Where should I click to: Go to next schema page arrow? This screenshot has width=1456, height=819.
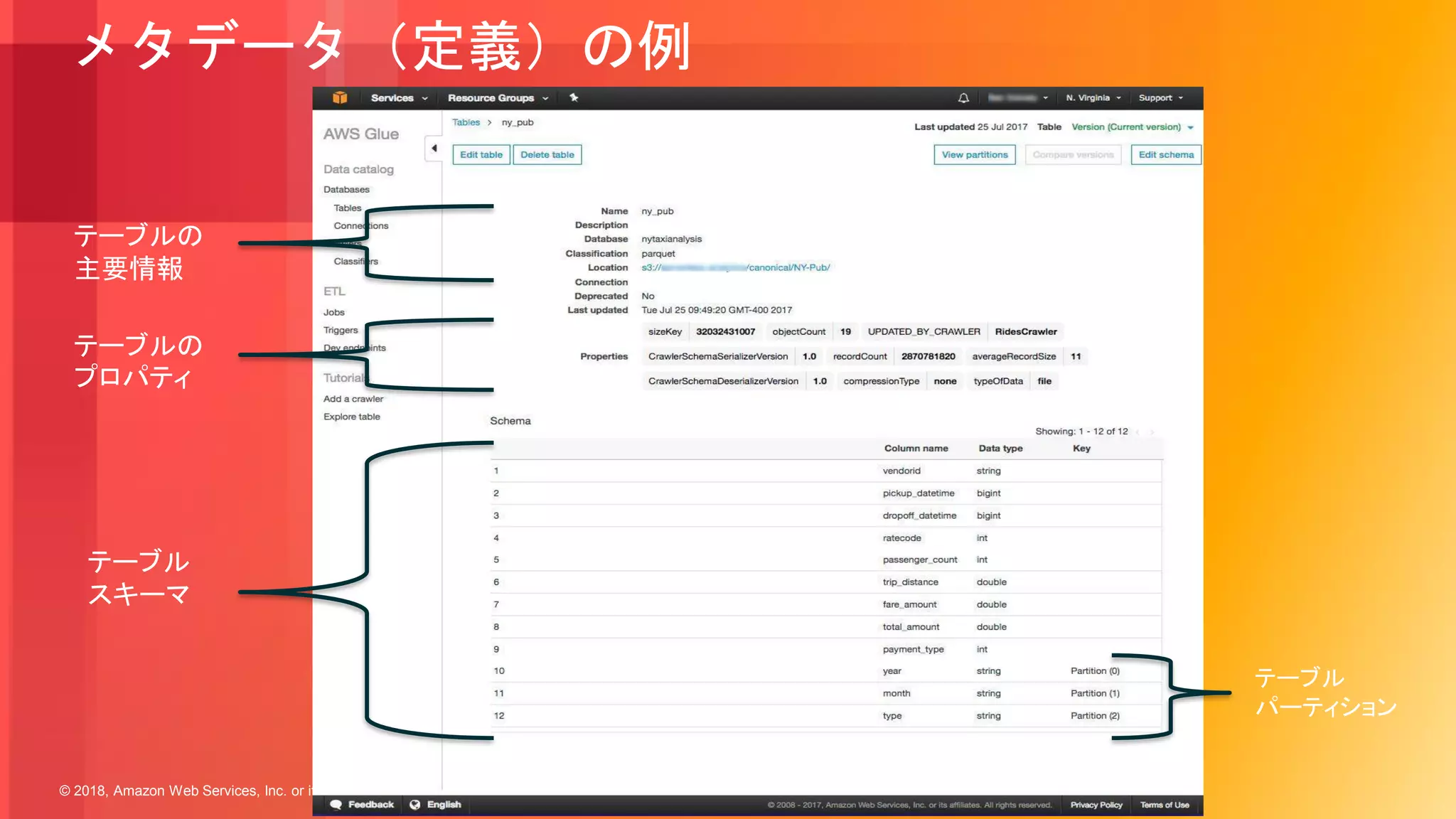click(x=1152, y=432)
